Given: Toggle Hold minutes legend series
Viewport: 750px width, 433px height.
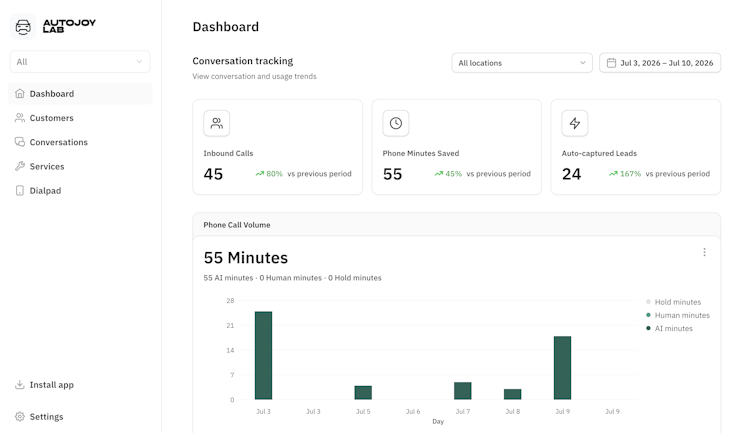Looking at the screenshot, I should [673, 302].
